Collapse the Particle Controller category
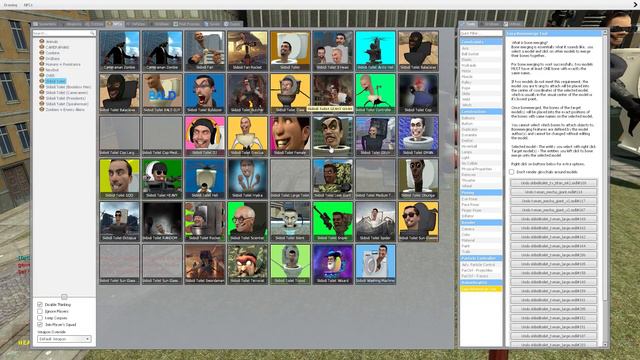The height and width of the screenshot is (360, 640). point(481,258)
